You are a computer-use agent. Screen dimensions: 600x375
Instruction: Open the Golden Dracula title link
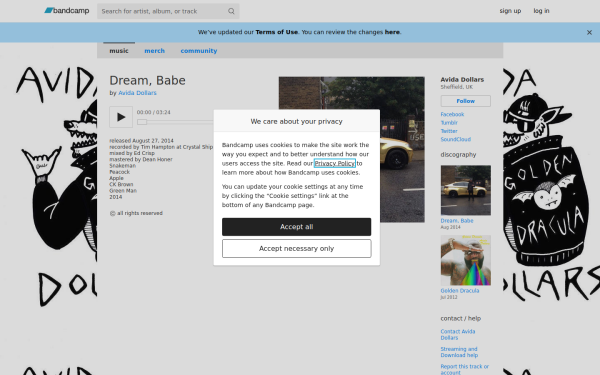coord(460,291)
